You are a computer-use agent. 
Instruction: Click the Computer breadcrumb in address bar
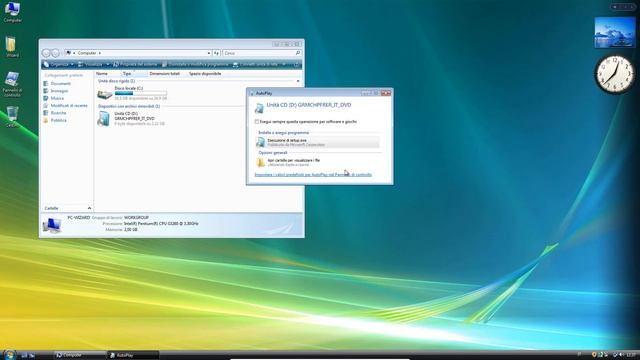(87, 53)
